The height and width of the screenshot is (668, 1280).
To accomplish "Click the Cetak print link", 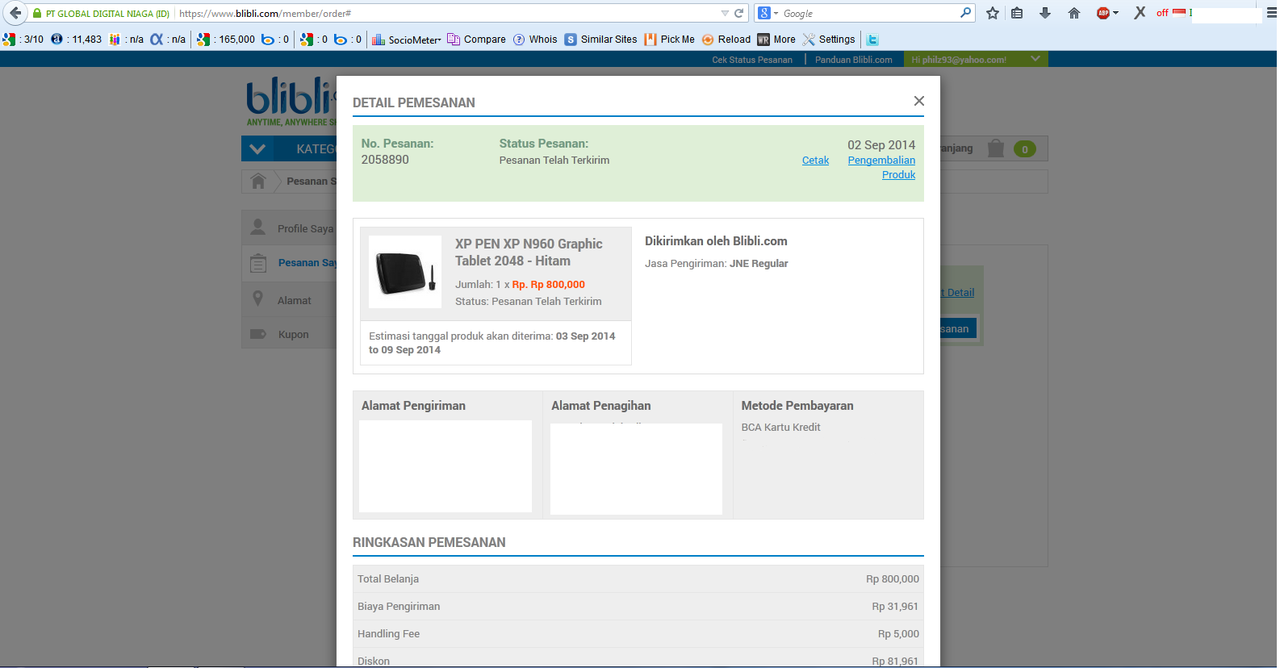I will pyautogui.click(x=815, y=160).
